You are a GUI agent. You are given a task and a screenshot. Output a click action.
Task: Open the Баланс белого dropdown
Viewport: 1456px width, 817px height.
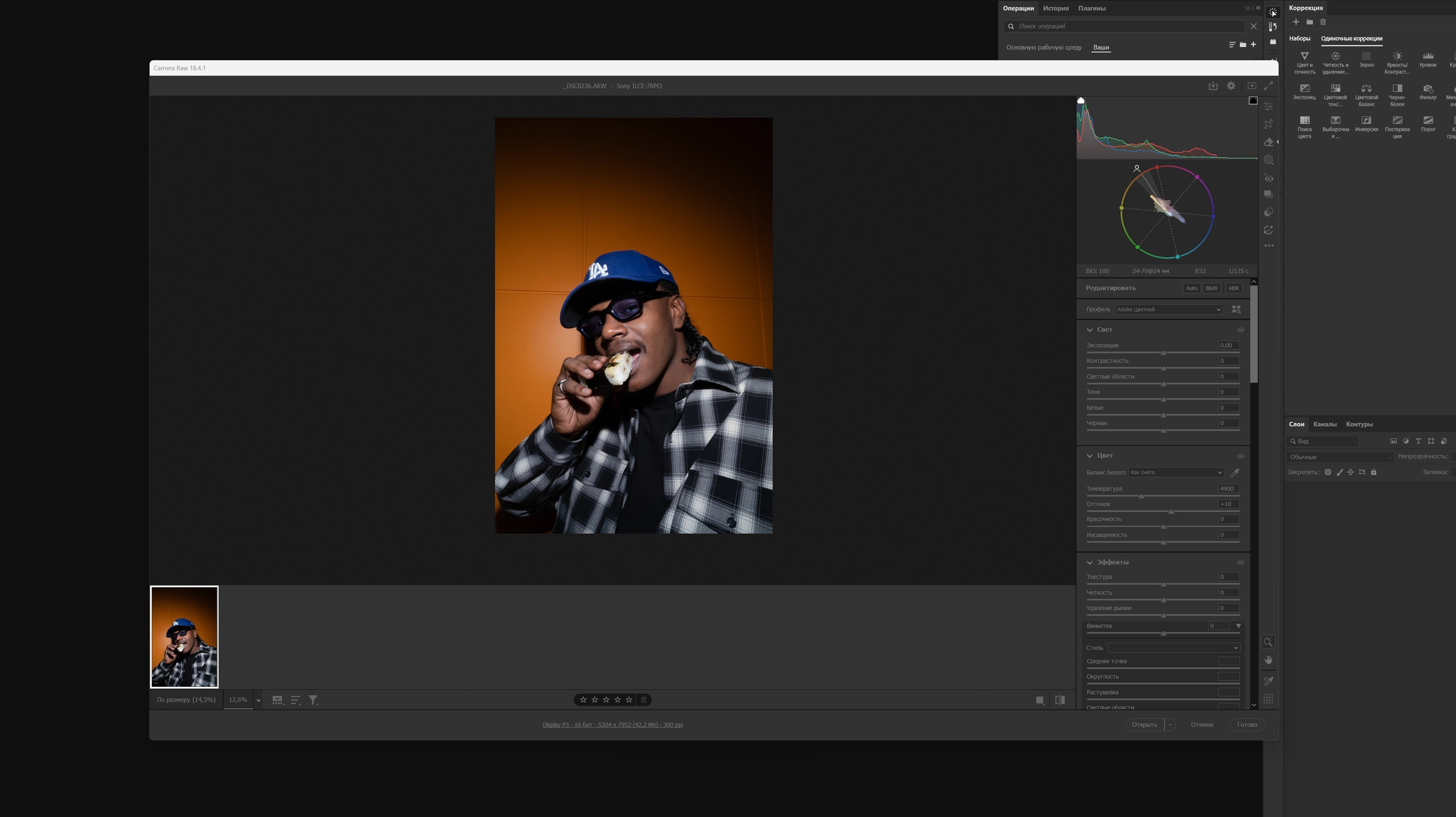tap(1176, 472)
